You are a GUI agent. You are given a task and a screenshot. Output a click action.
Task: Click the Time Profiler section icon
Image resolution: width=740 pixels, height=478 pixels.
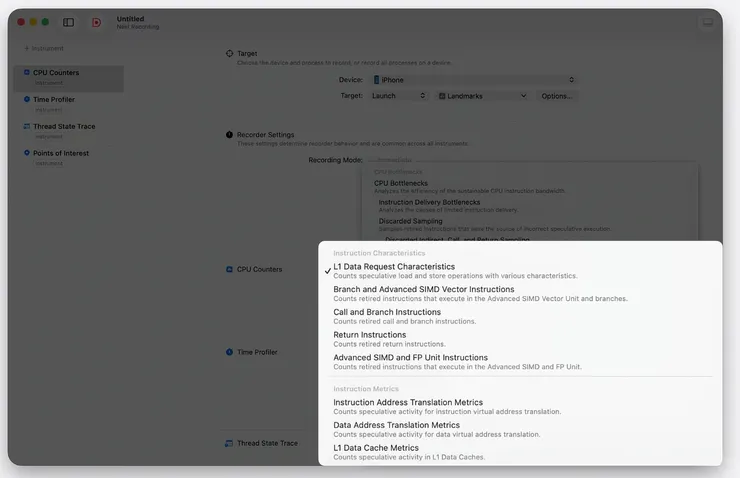[229, 352]
